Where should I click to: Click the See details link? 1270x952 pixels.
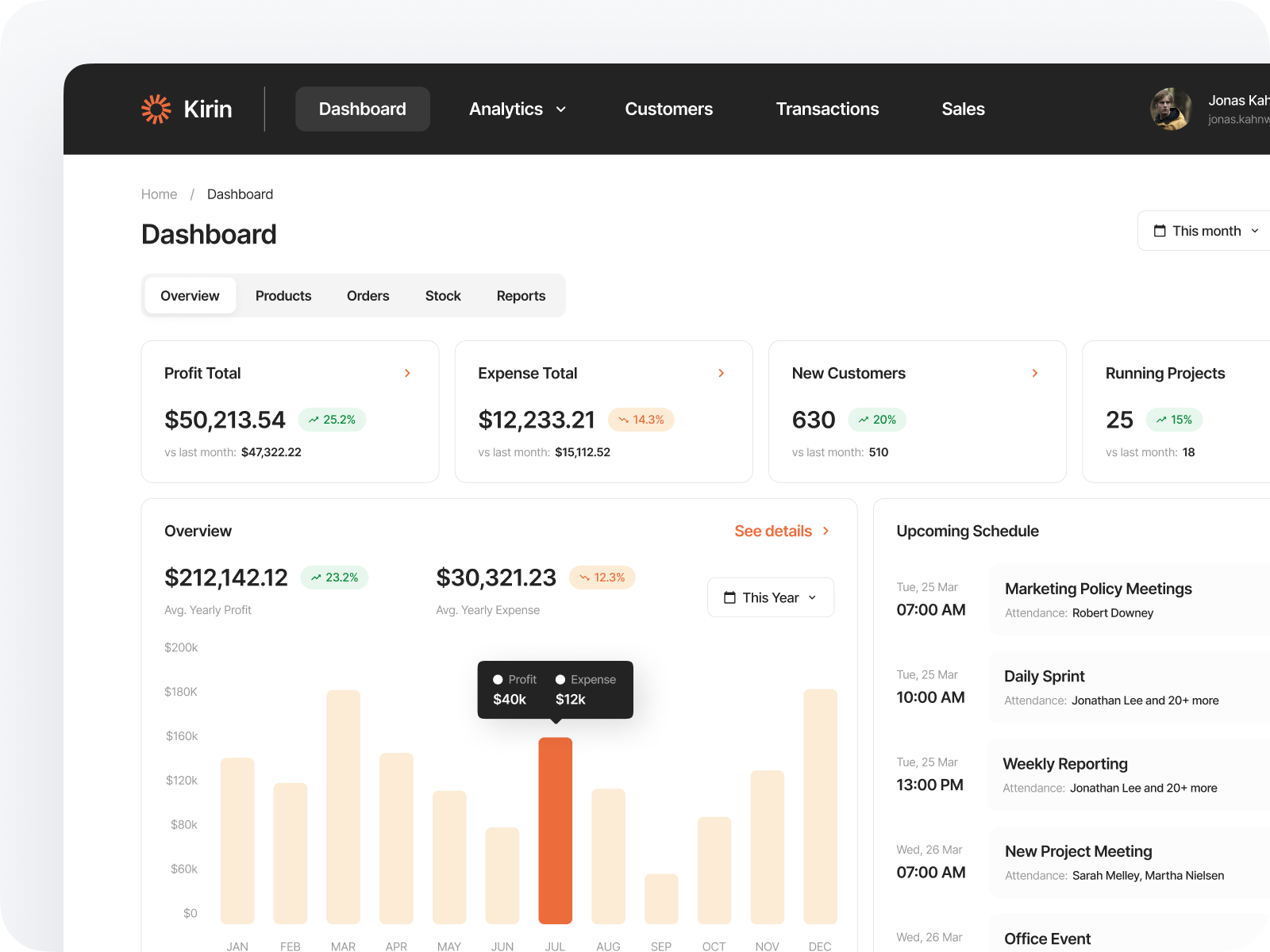[772, 531]
